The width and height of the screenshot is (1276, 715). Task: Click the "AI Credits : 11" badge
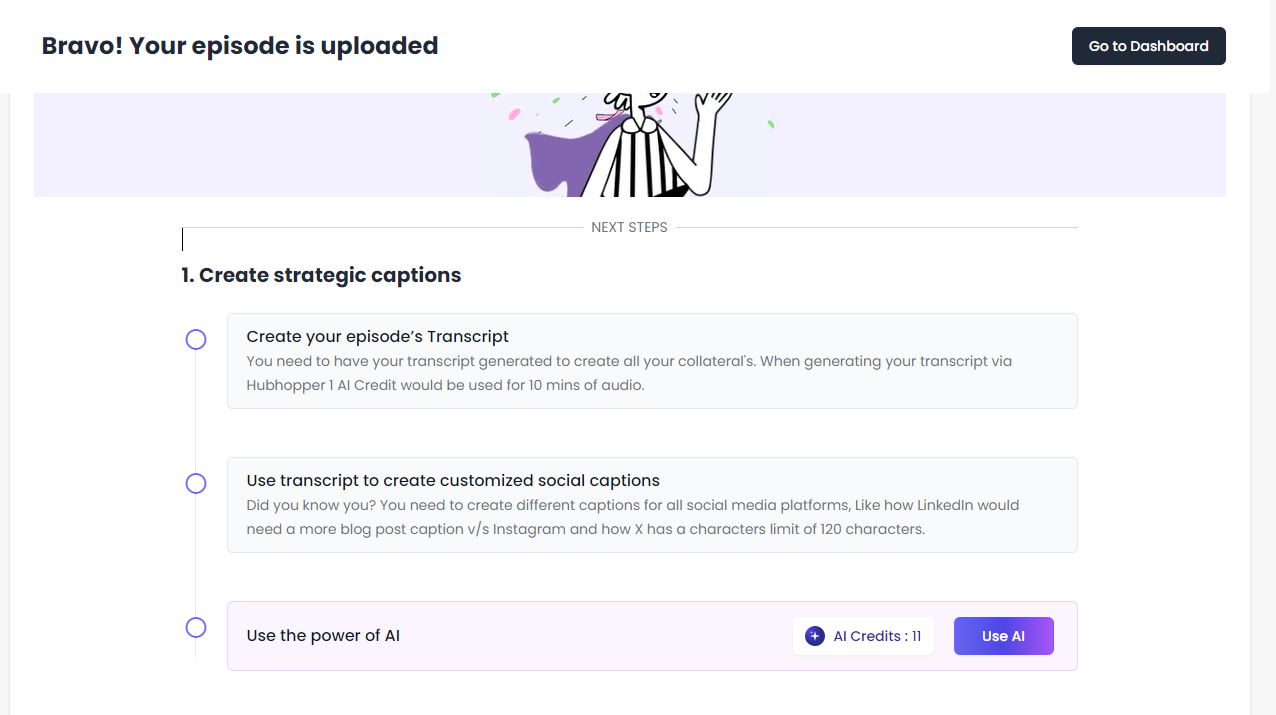click(863, 635)
